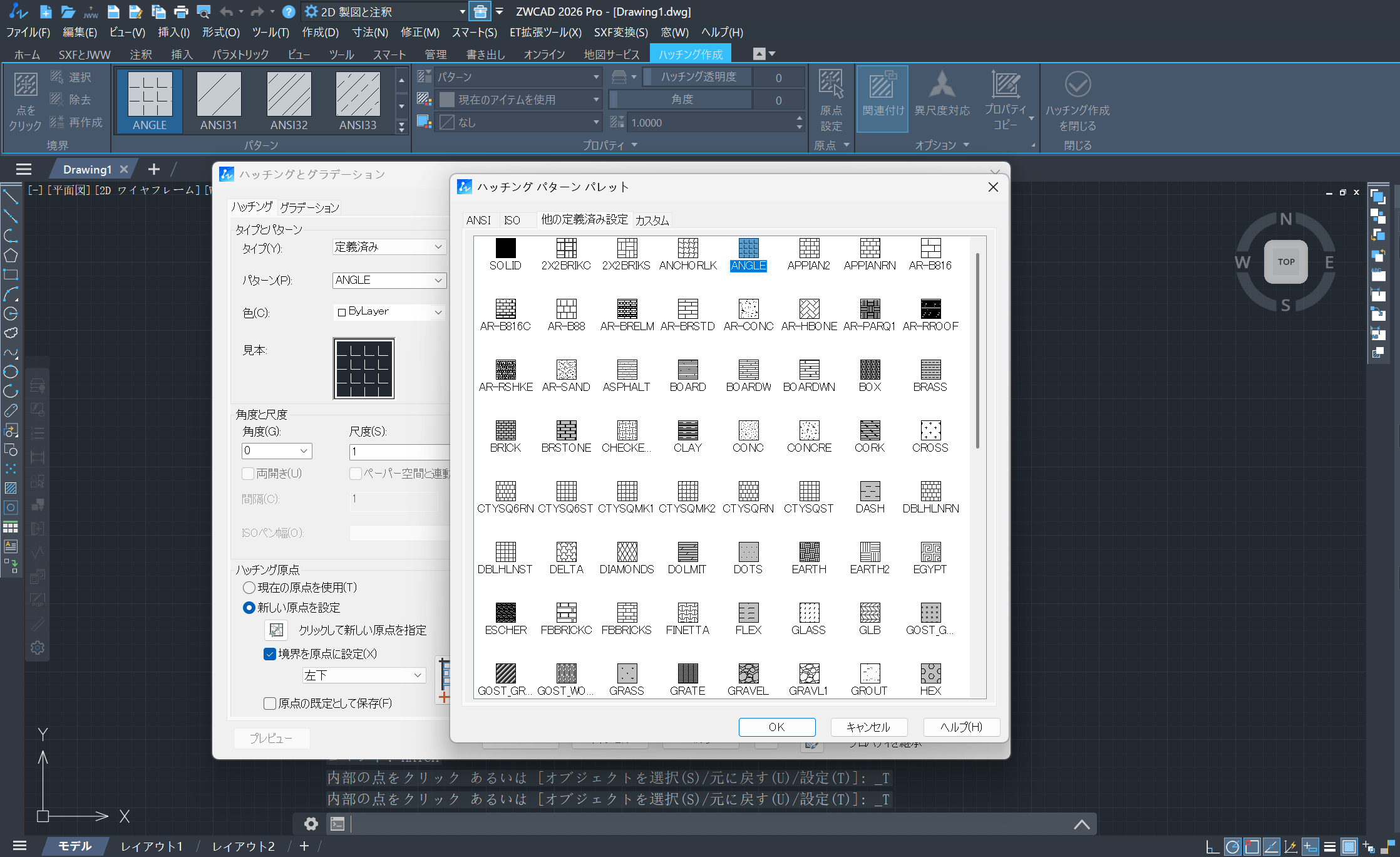Viewport: 1400px width, 857px height.
Task: Expand the 角度(G) angle combo box
Action: [x=304, y=451]
